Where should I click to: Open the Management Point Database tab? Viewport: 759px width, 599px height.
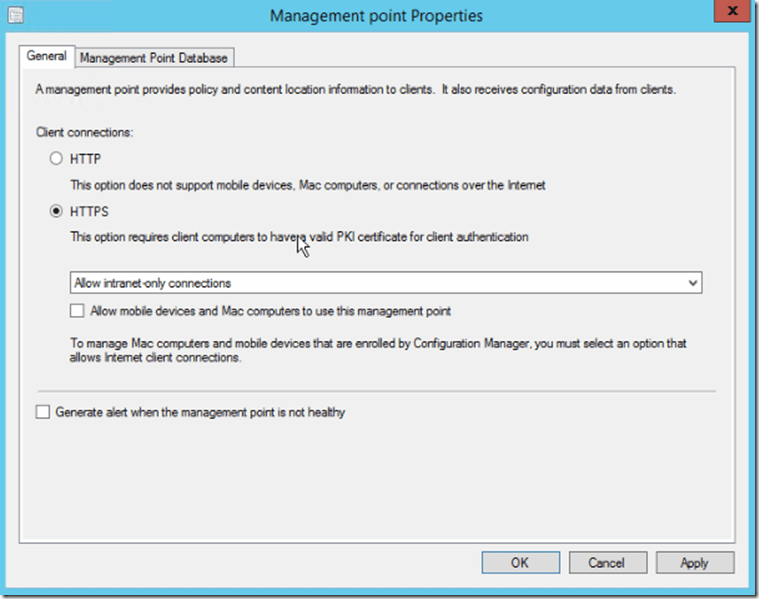coord(154,58)
